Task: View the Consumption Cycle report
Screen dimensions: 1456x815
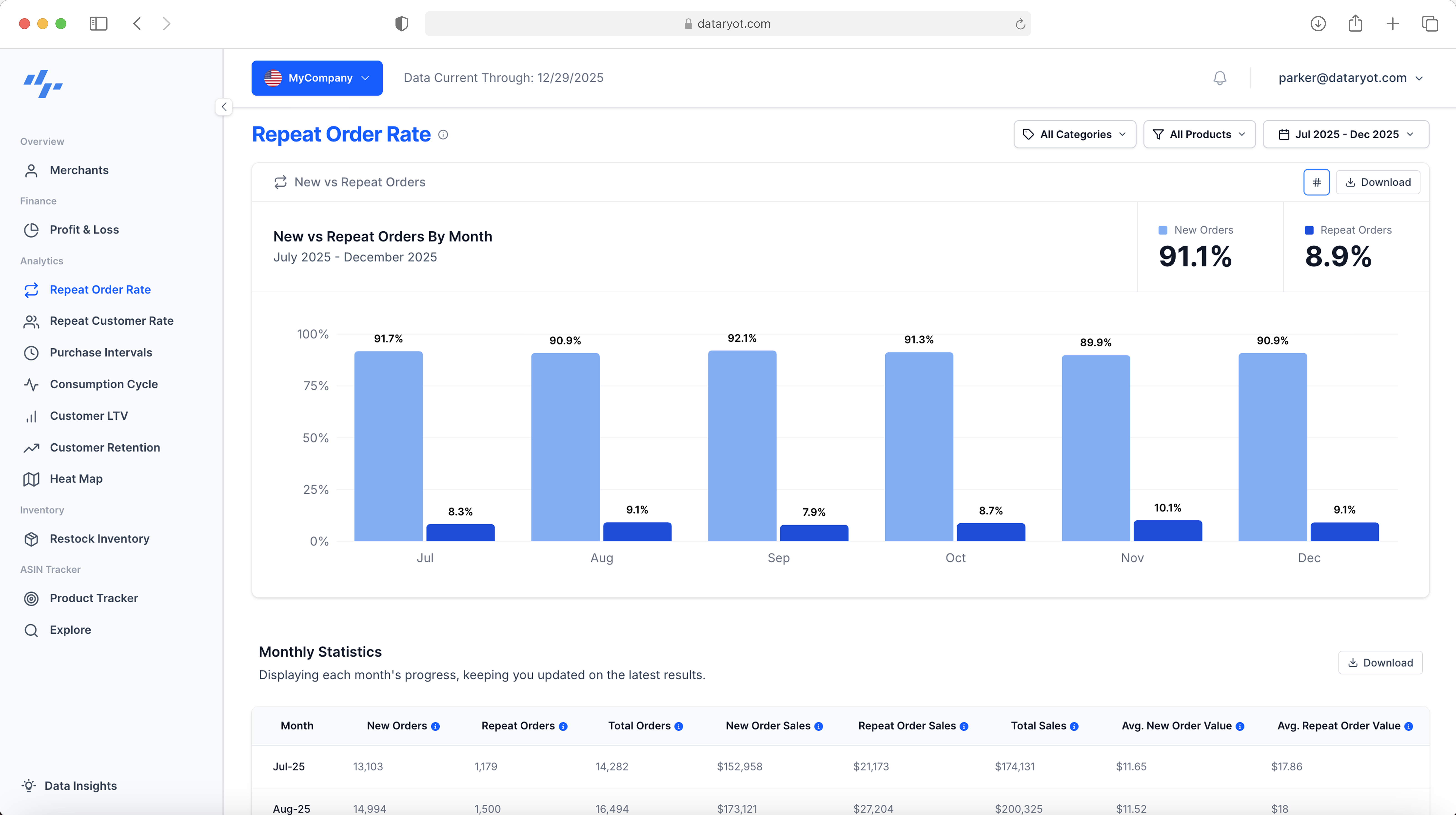Action: [x=103, y=384]
